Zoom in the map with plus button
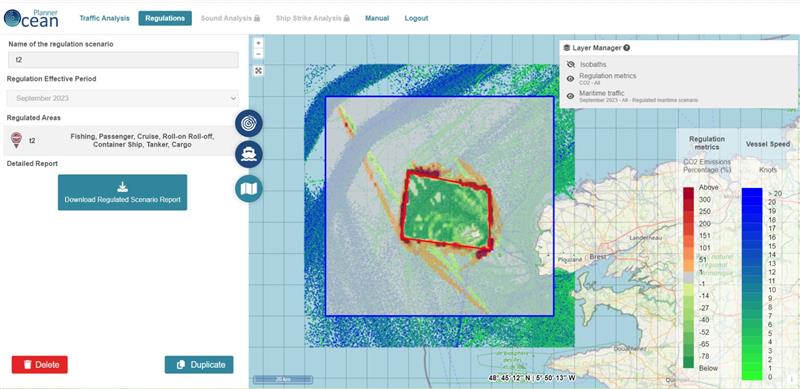Image resolution: width=800 pixels, height=389 pixels. (x=259, y=43)
